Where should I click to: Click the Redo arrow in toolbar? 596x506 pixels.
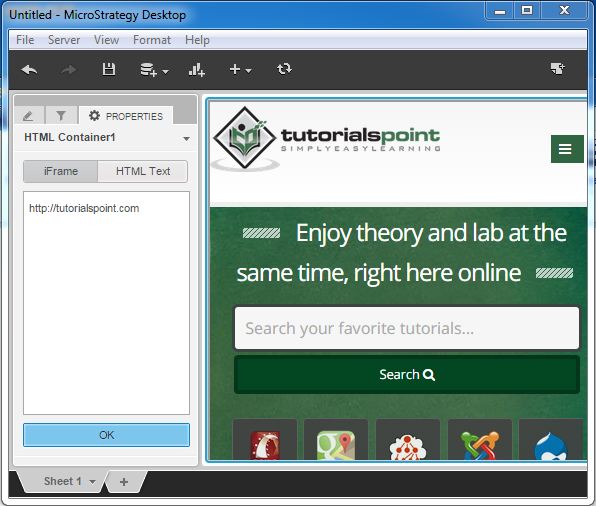point(68,70)
